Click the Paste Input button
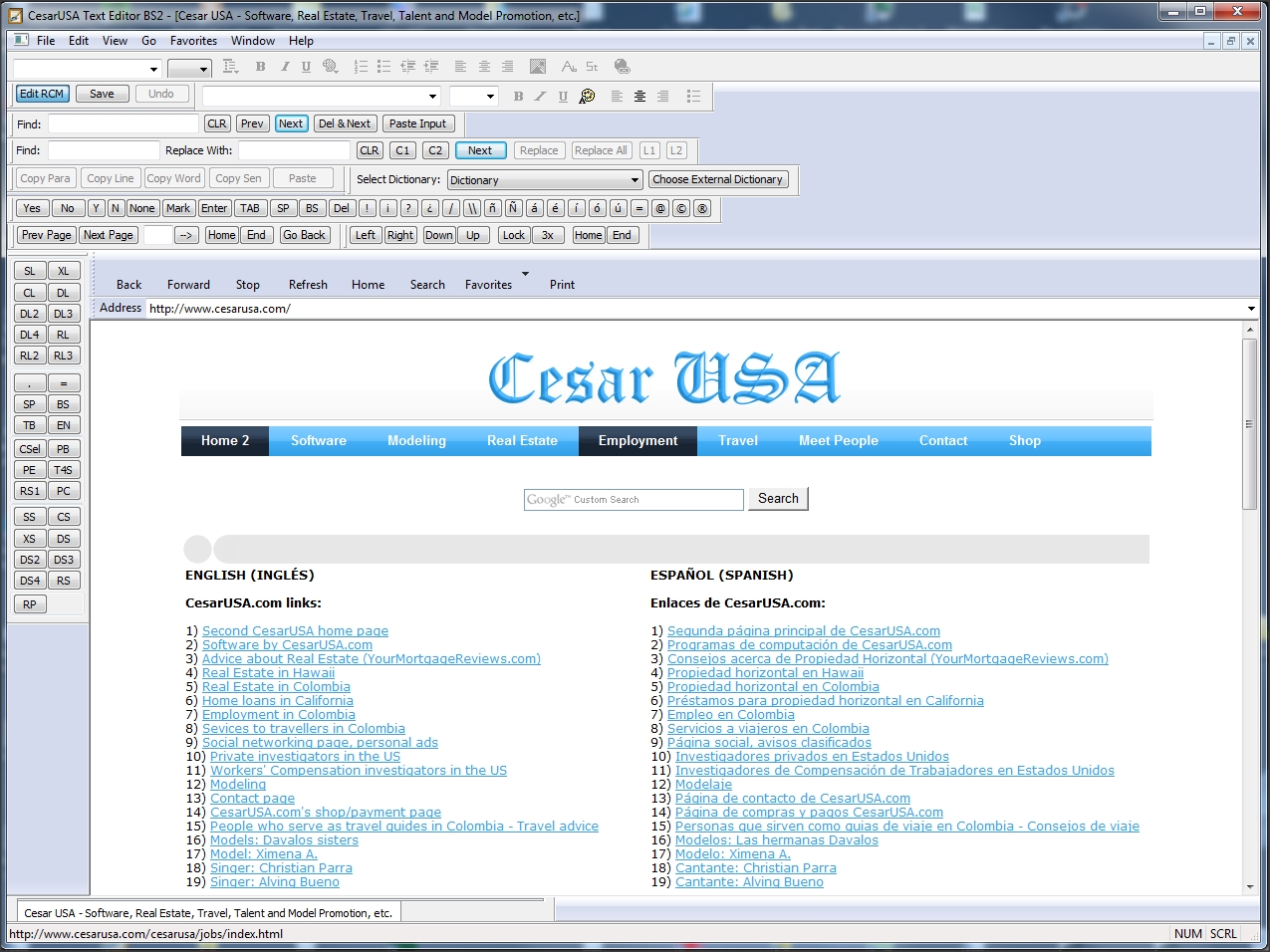This screenshot has width=1270, height=952. (x=417, y=123)
